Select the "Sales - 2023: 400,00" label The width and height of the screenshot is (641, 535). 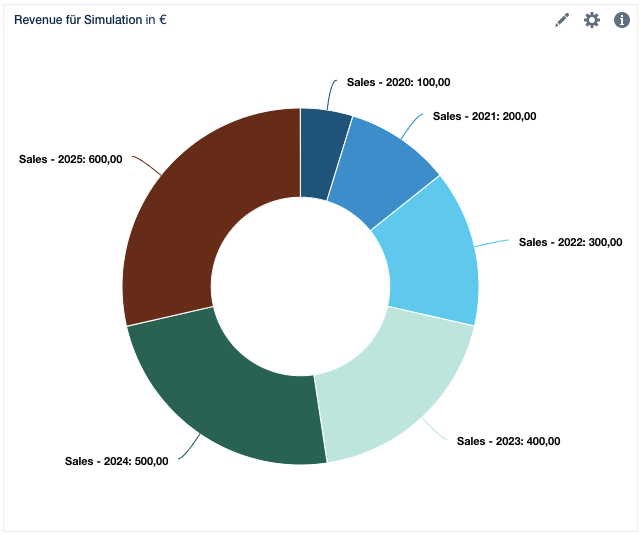pos(508,441)
